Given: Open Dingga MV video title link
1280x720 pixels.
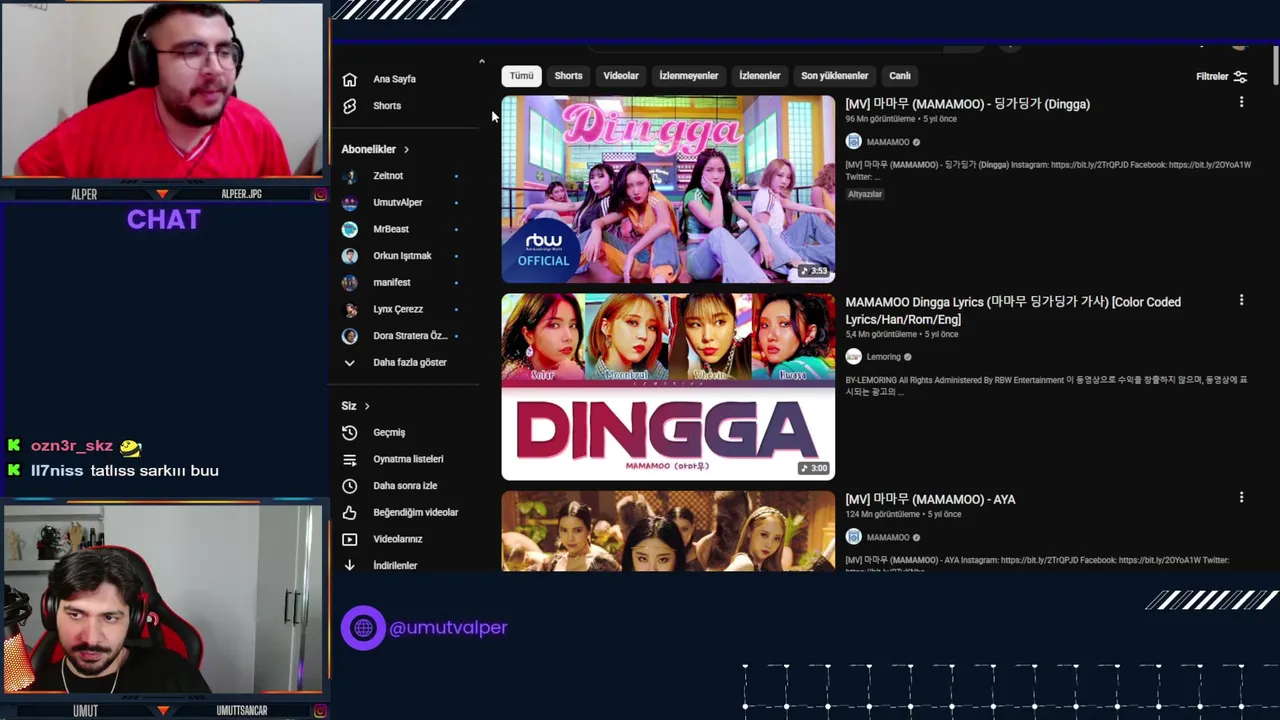Looking at the screenshot, I should click(967, 104).
